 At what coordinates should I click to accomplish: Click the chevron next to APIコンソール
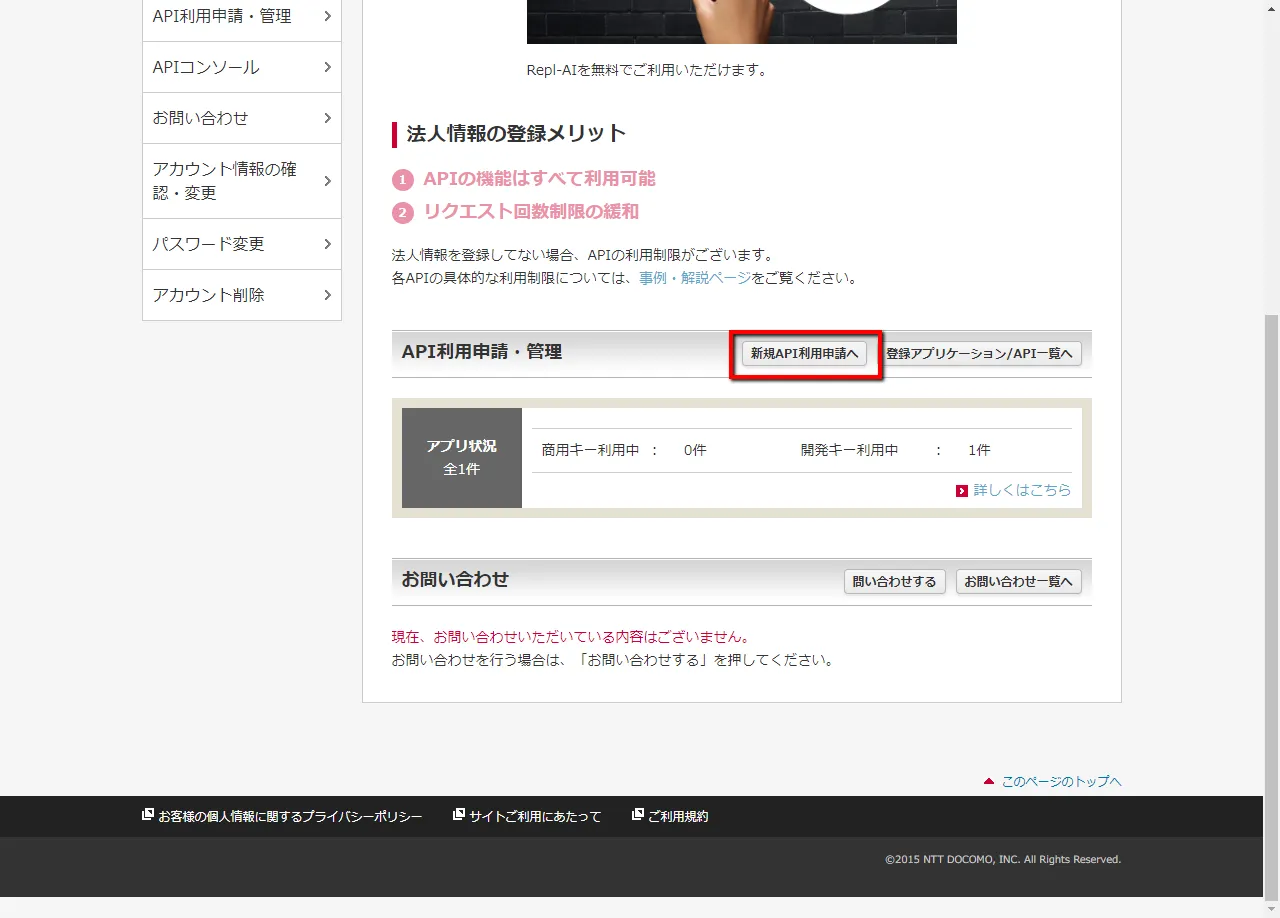(x=327, y=67)
